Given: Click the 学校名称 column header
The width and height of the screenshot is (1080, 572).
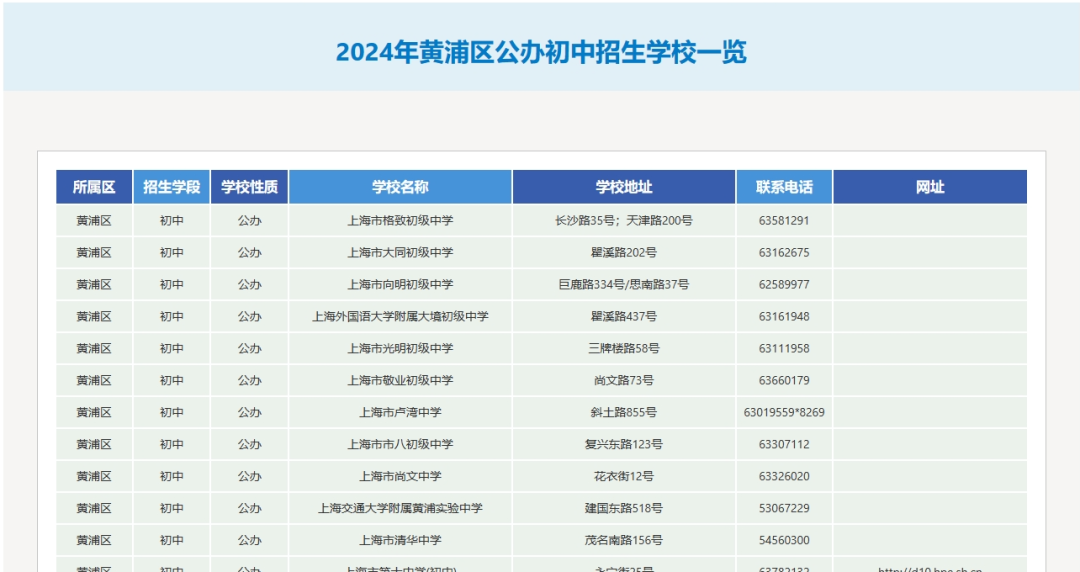Looking at the screenshot, I should click(400, 187).
